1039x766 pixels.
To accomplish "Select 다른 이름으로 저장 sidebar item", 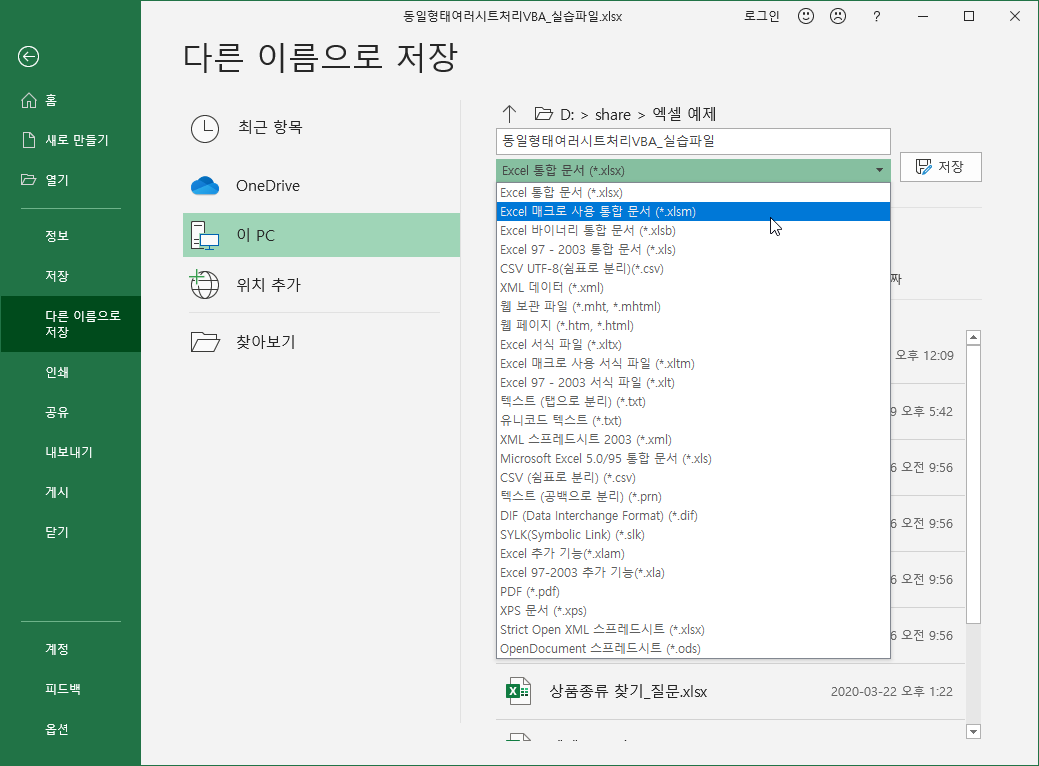I will coord(70,324).
